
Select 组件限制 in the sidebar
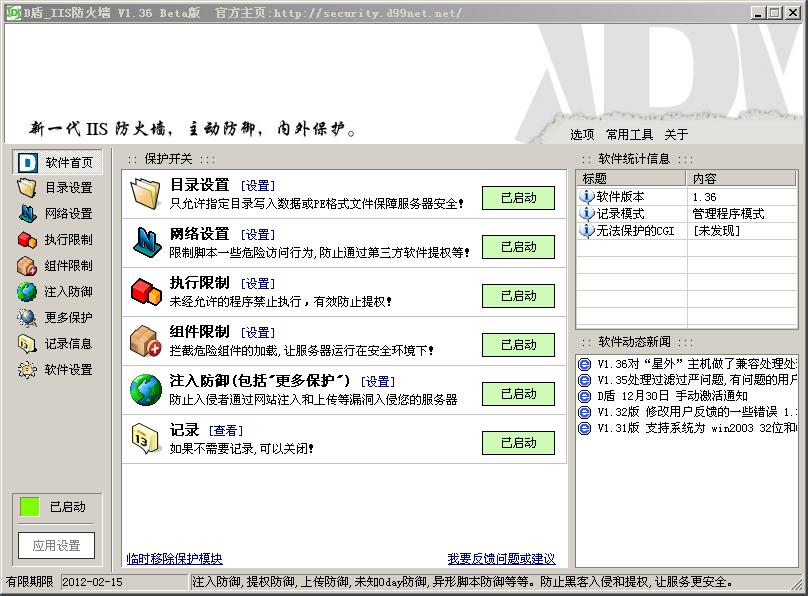click(x=55, y=266)
